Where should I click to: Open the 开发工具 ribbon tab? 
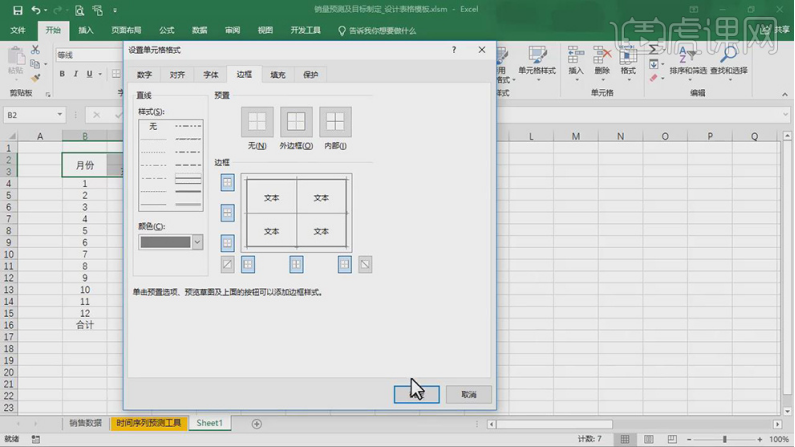(305, 30)
